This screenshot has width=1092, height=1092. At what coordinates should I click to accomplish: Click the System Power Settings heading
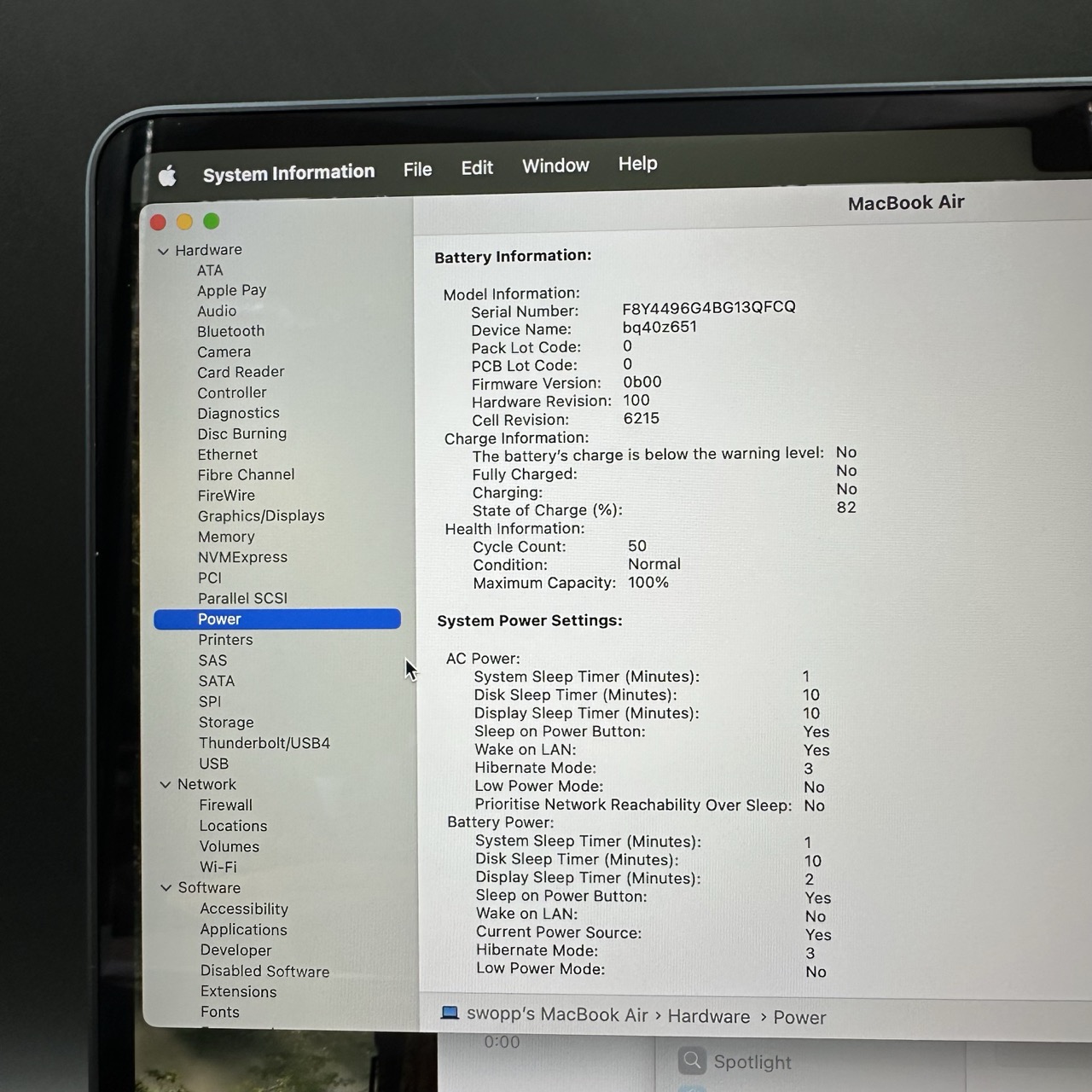point(530,621)
